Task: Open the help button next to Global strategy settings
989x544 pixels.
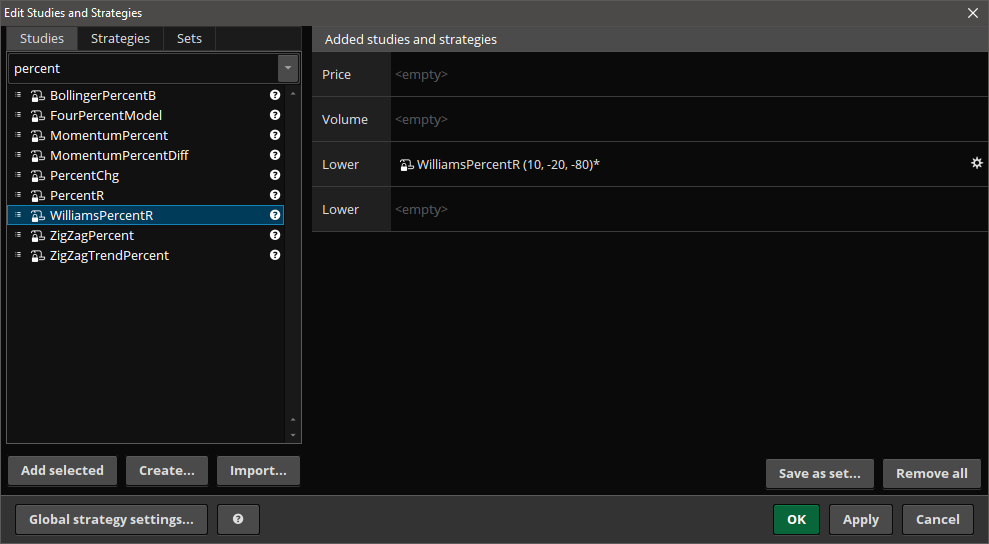Action: [x=238, y=519]
